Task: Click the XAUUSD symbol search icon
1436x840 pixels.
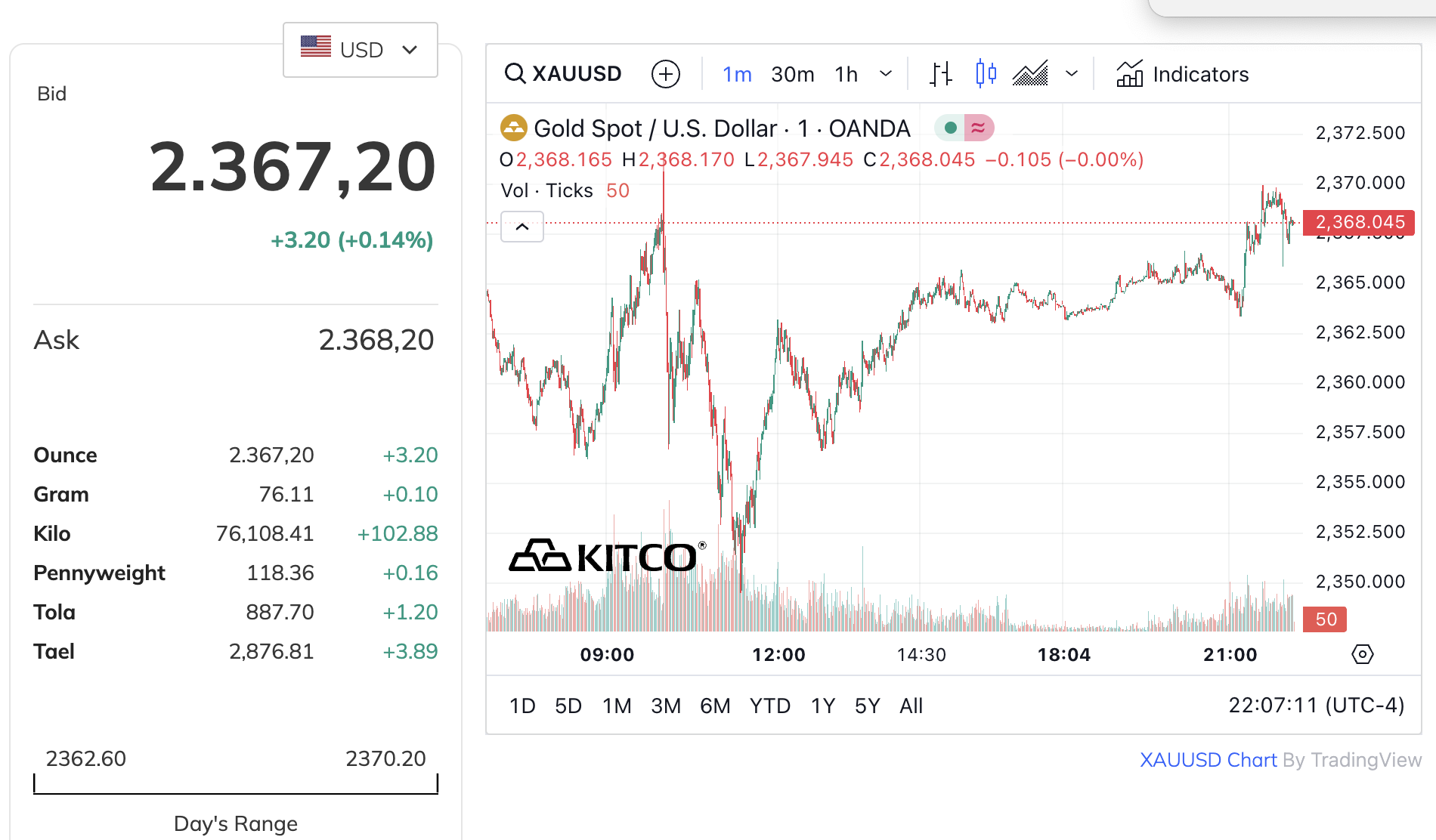Action: (x=515, y=74)
